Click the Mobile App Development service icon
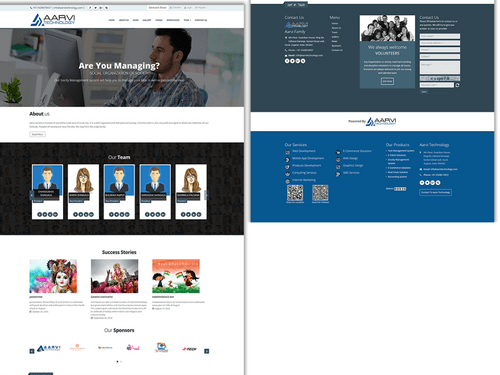 click(x=287, y=160)
